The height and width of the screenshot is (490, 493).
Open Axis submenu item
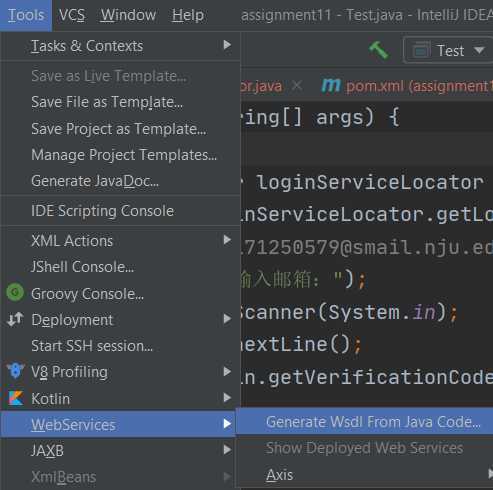pyautogui.click(x=364, y=475)
